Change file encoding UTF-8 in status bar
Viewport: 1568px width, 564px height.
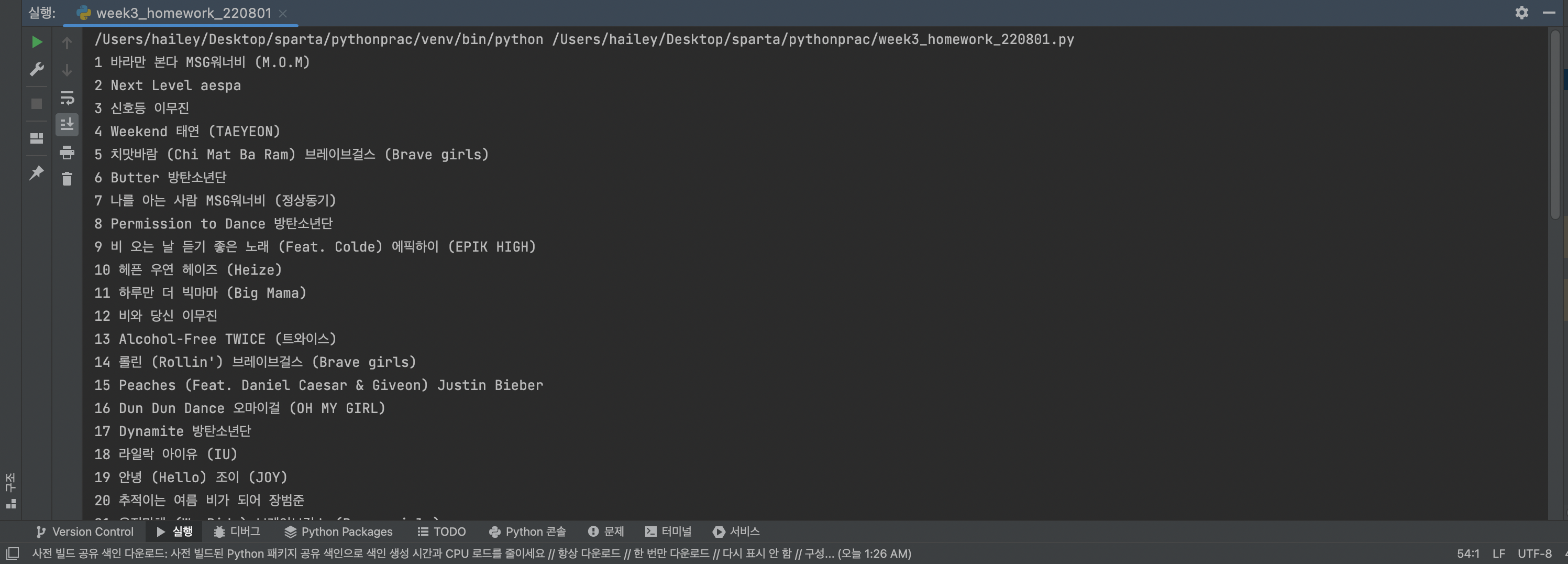click(x=1534, y=553)
